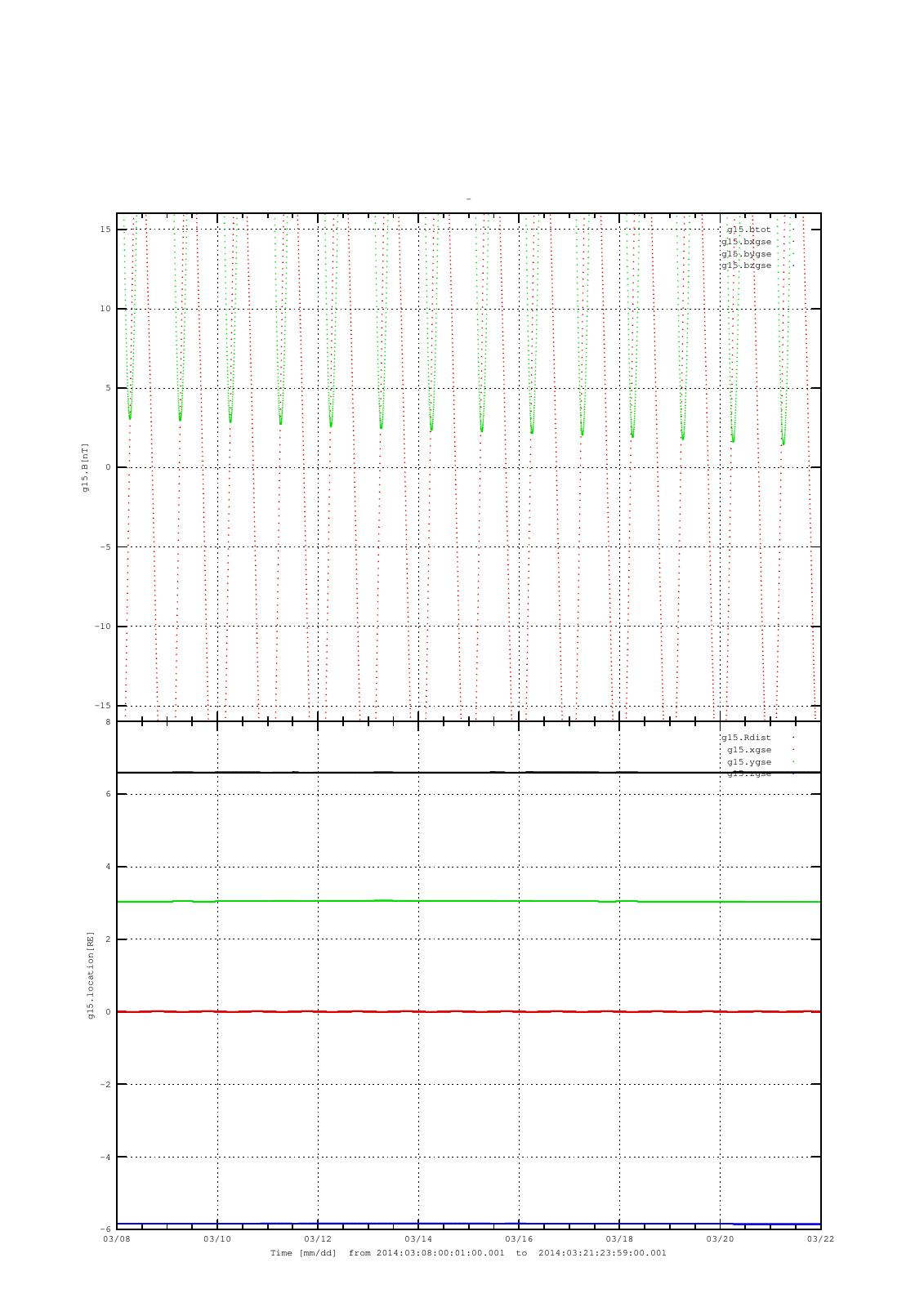This screenshot has height=1307, width=924.
Task: Click the g15.bxgse legend entry
Action: [x=746, y=242]
